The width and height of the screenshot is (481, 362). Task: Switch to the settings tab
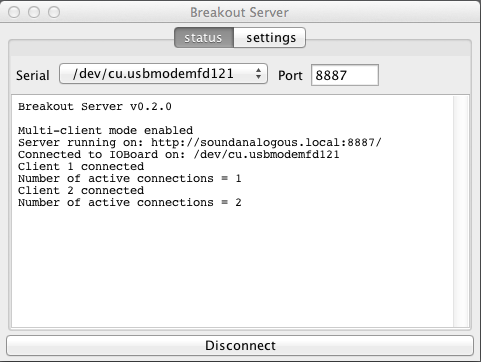(x=270, y=38)
